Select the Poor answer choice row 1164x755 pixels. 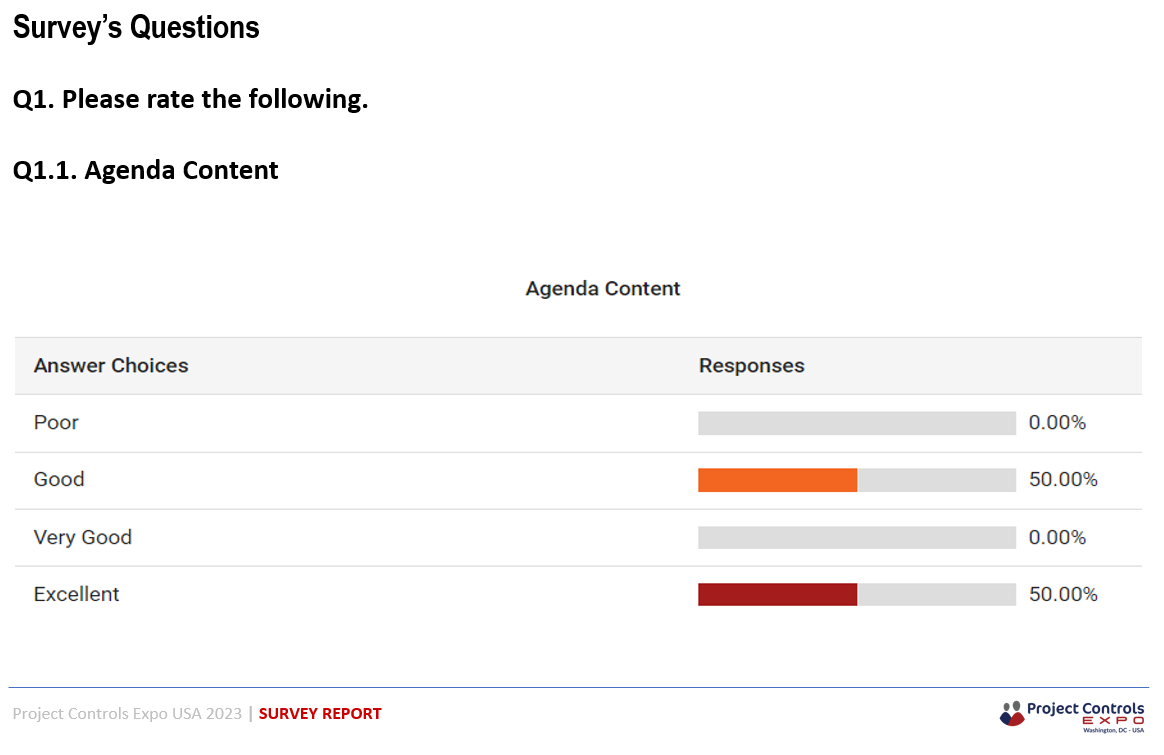pyautogui.click(x=578, y=423)
